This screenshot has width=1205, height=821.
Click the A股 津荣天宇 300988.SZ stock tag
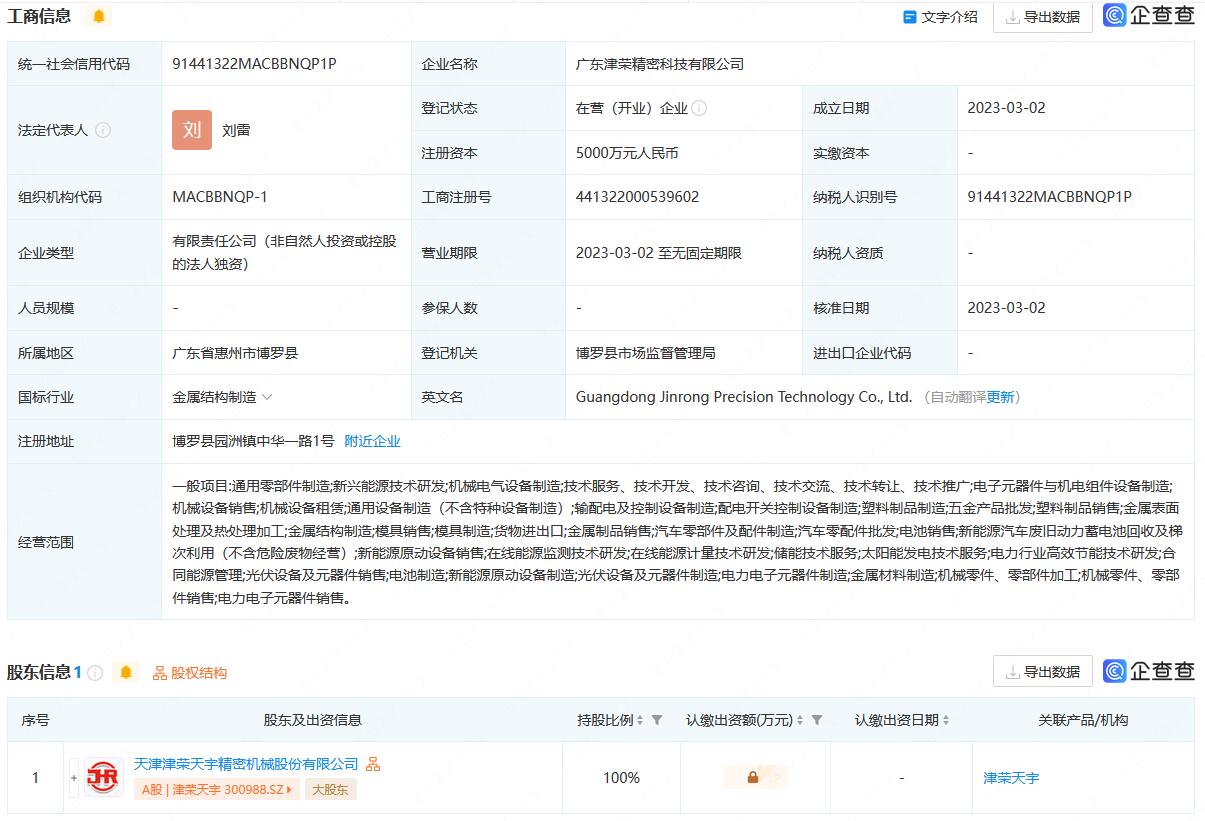click(x=217, y=789)
